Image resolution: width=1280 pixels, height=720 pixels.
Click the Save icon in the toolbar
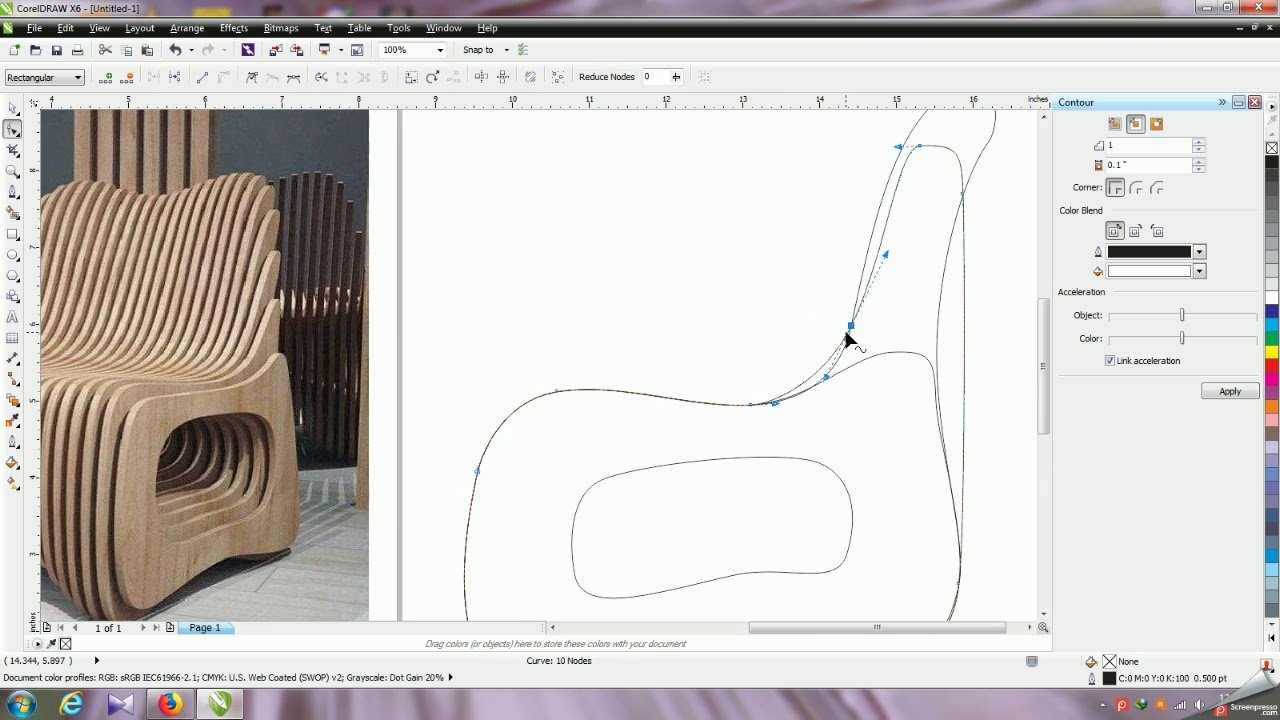(x=56, y=50)
